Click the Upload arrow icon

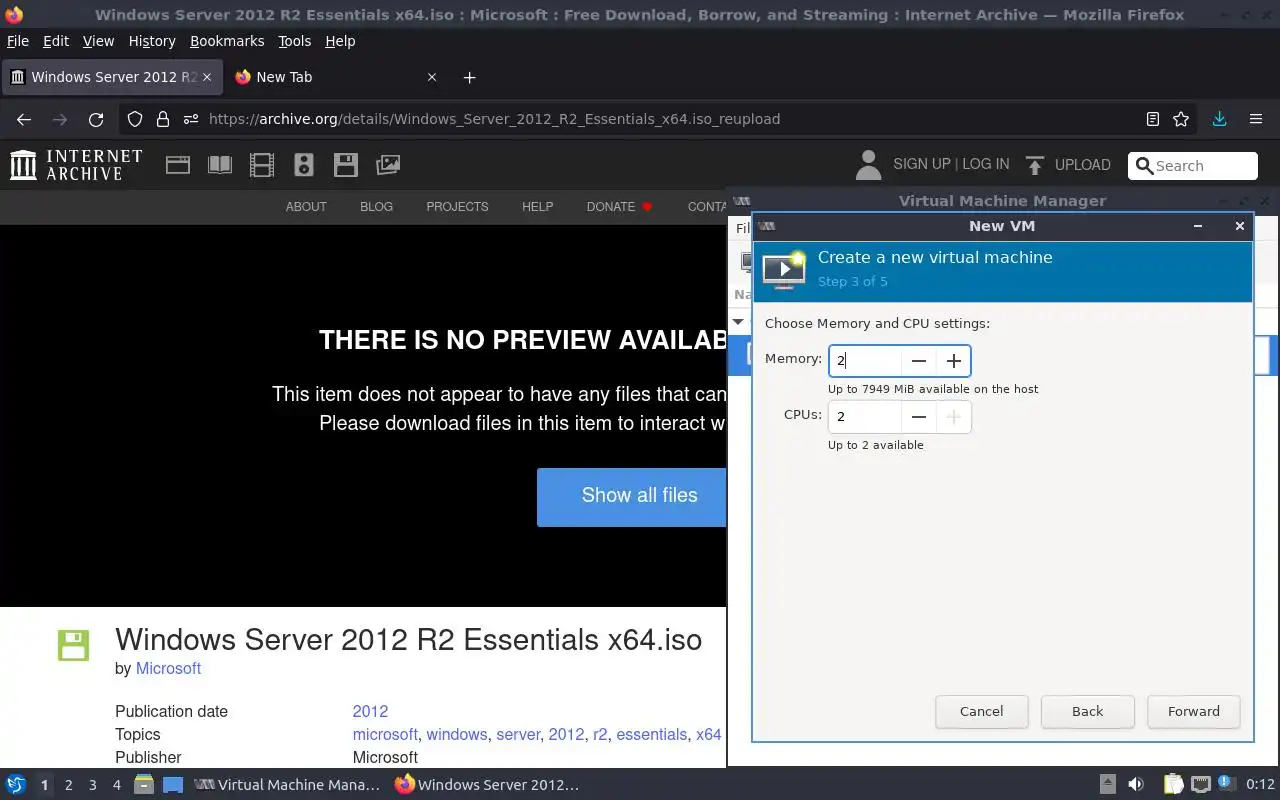(1035, 165)
